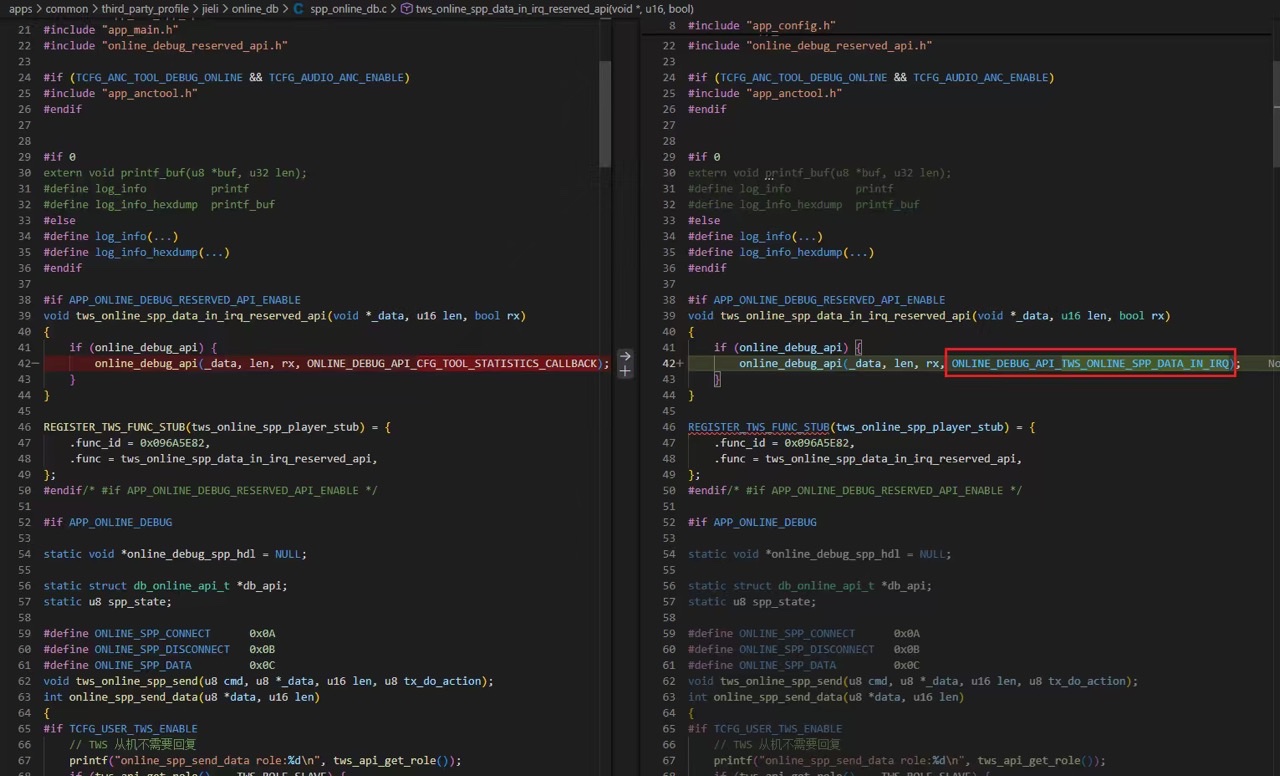Click "static u8 spp_state;" in left pane
1280x776 pixels.
107,601
